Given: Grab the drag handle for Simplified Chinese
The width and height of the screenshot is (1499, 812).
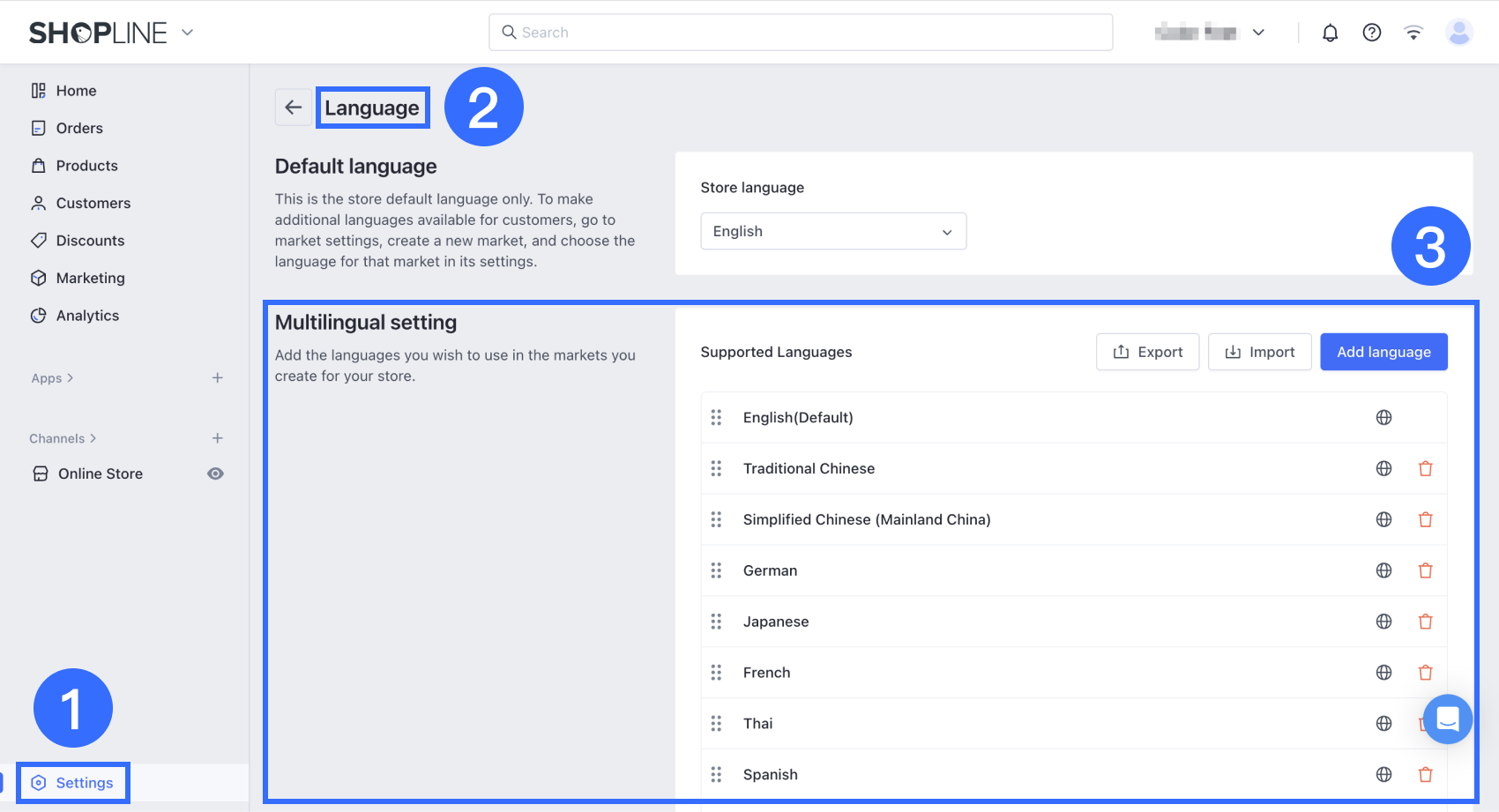Looking at the screenshot, I should 716,520.
